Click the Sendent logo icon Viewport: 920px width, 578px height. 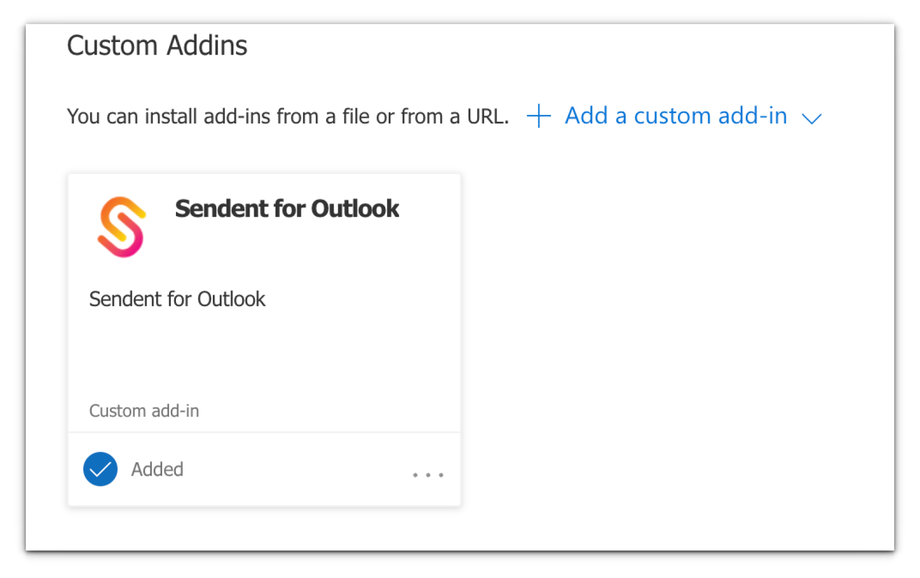122,227
